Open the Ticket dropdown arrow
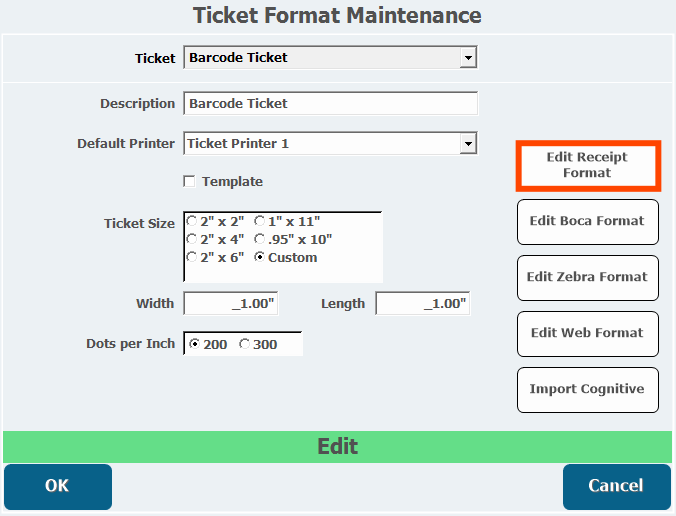676x516 pixels. click(x=468, y=57)
